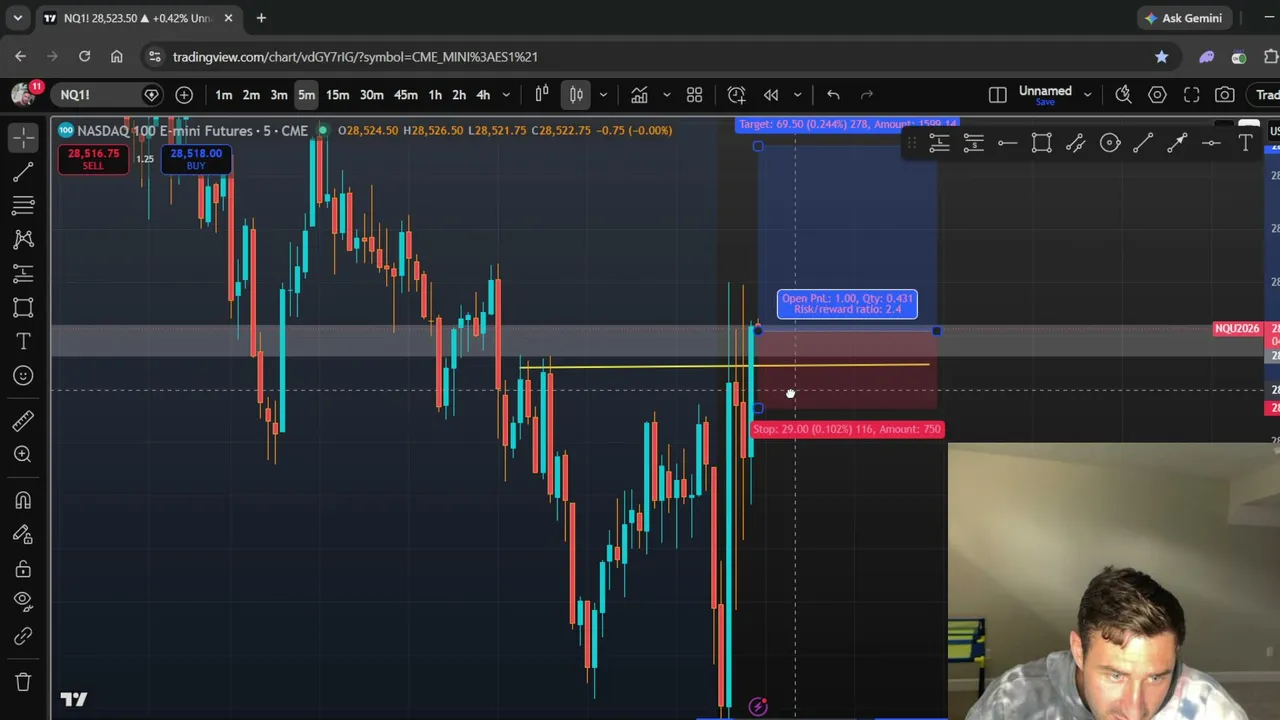
Task: Toggle stay in drawing mode
Action: point(23,534)
